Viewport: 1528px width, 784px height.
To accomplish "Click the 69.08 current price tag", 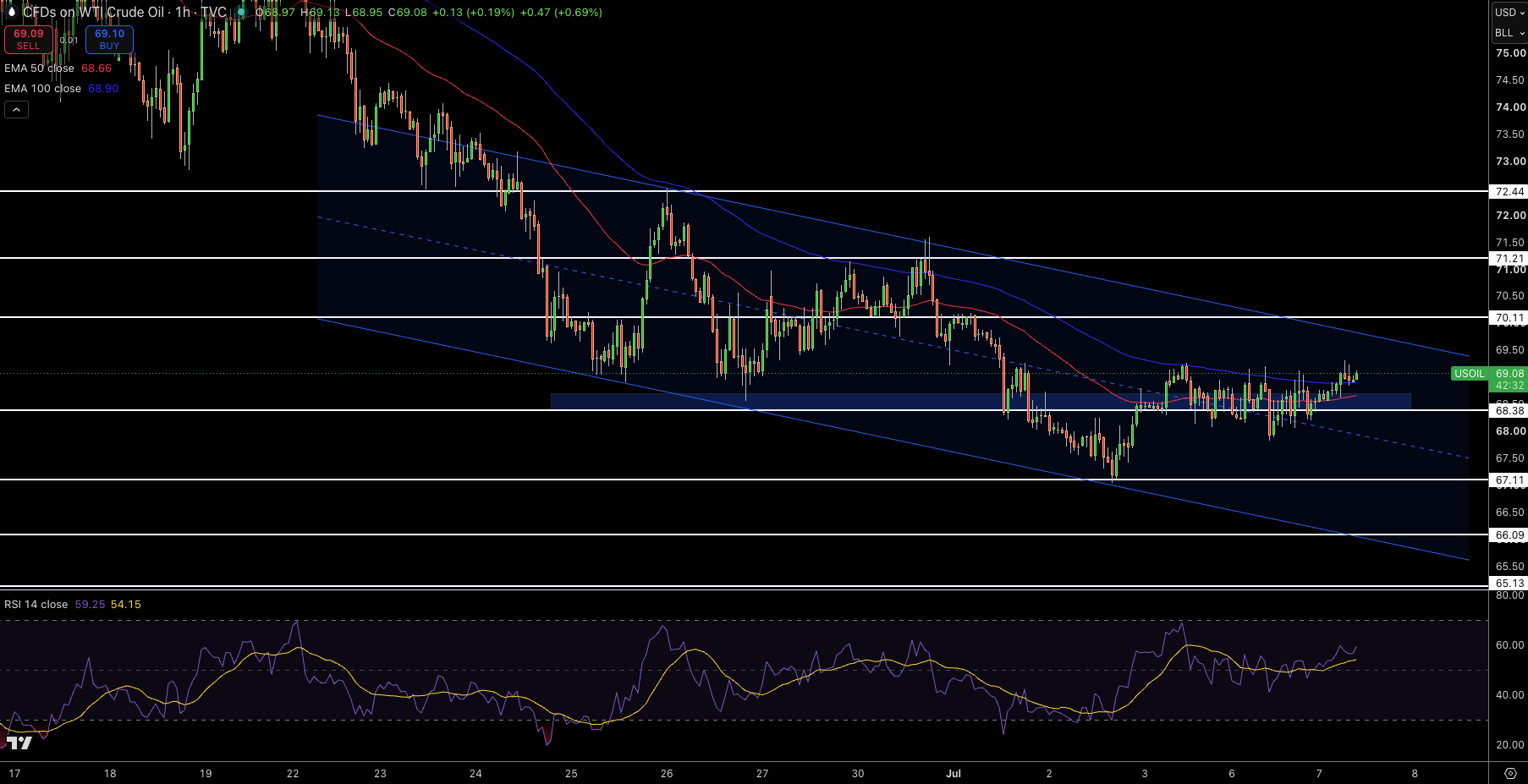I will (1509, 373).
